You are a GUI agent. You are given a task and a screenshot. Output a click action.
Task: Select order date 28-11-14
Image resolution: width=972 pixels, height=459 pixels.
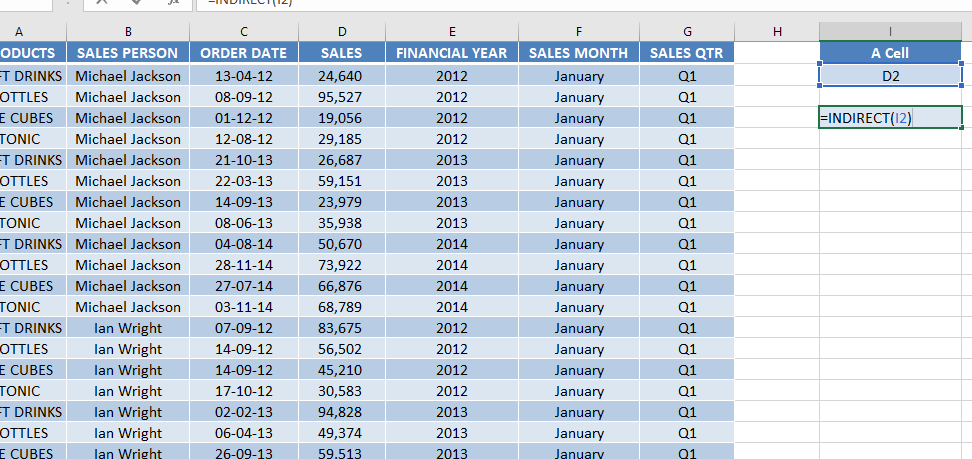point(244,265)
